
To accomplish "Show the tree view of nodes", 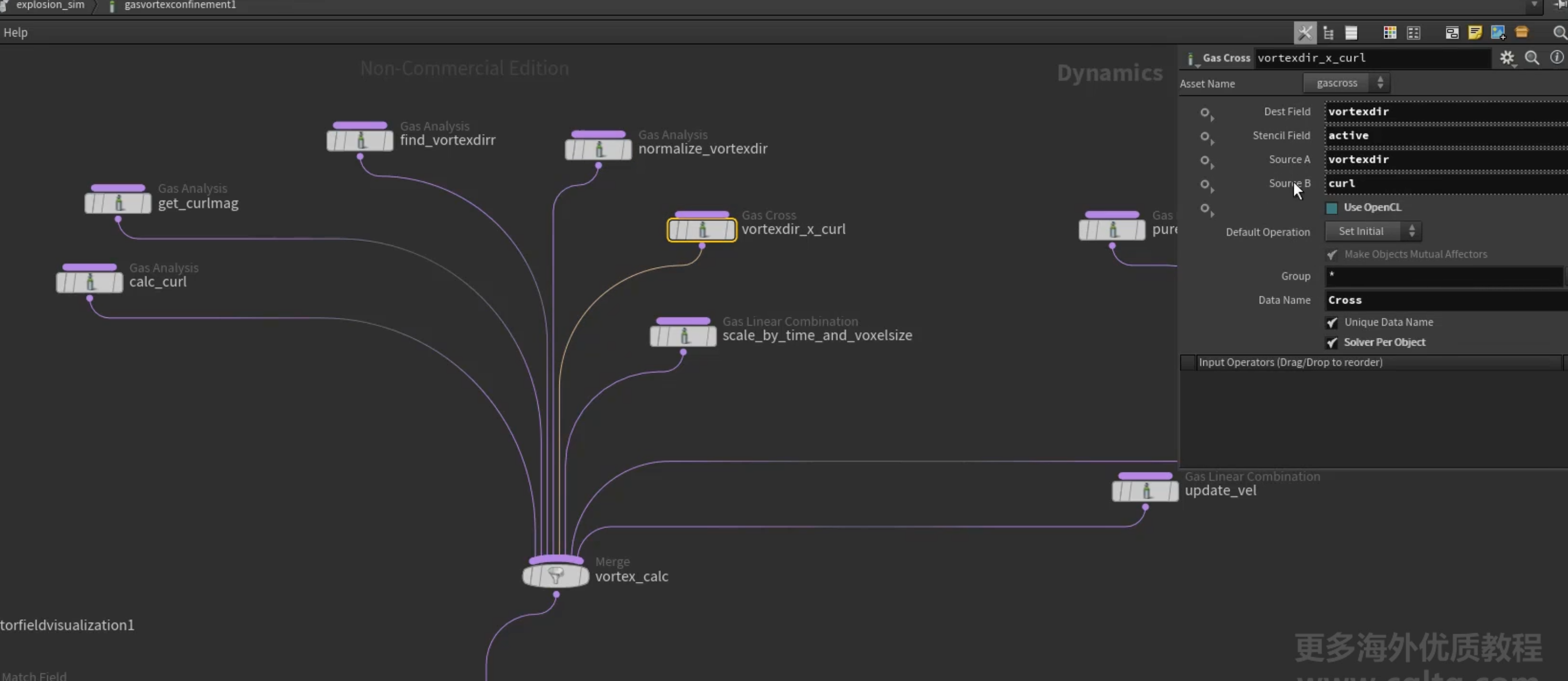I will [x=1328, y=33].
